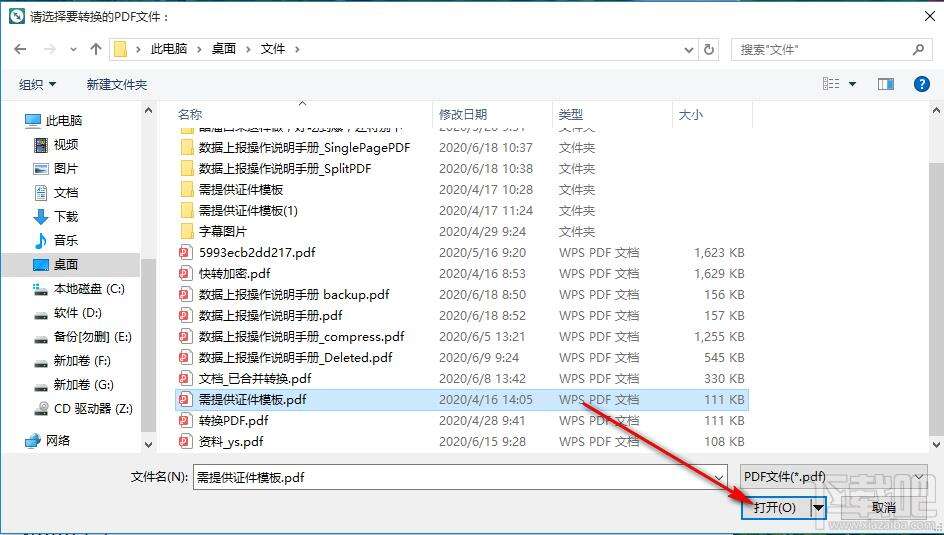944x535 pixels.
Task: Open the recent locations chevron
Action: (73, 50)
